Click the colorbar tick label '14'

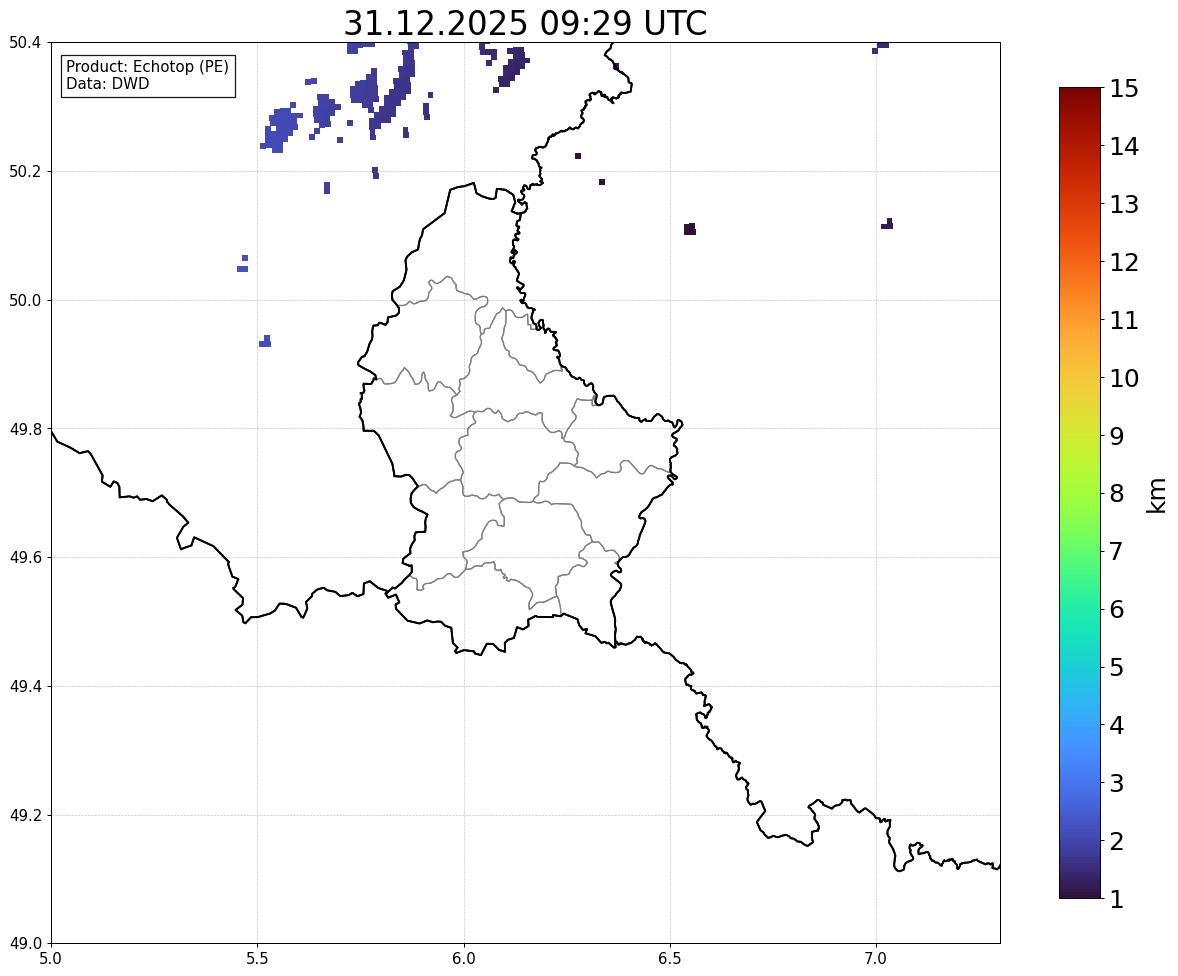coord(1123,147)
